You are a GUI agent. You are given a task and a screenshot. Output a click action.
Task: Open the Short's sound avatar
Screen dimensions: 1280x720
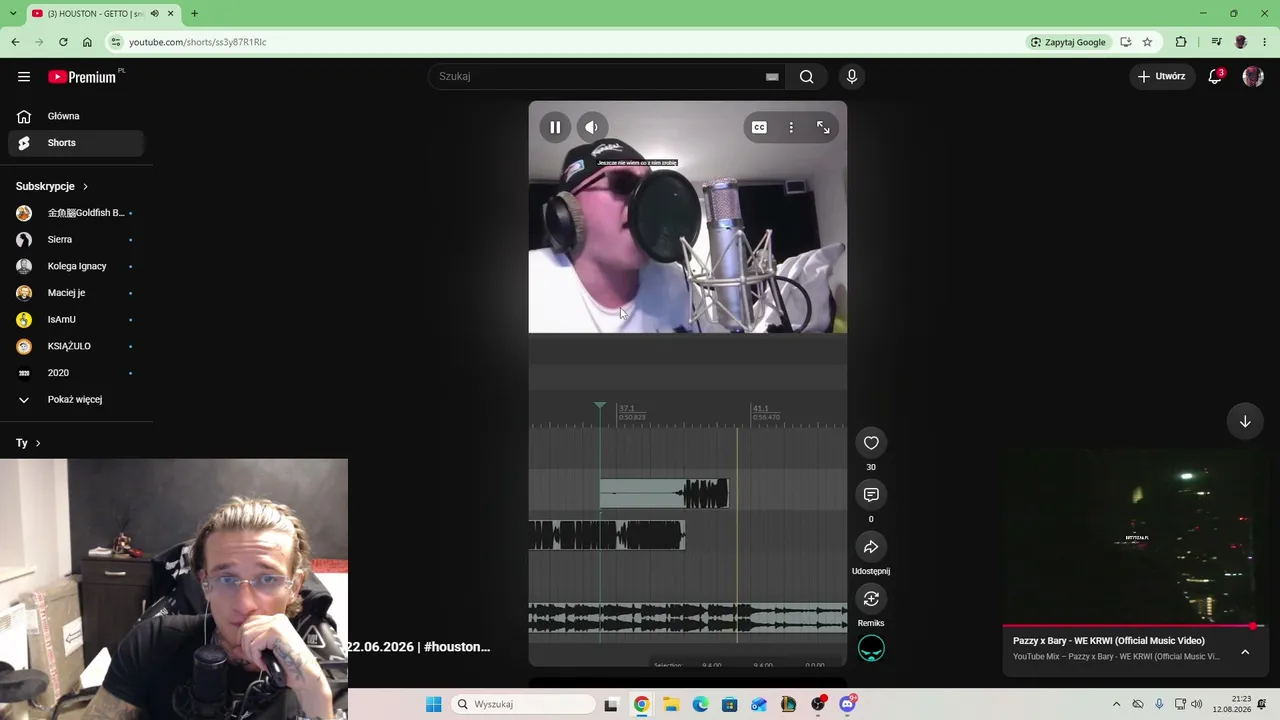click(871, 649)
